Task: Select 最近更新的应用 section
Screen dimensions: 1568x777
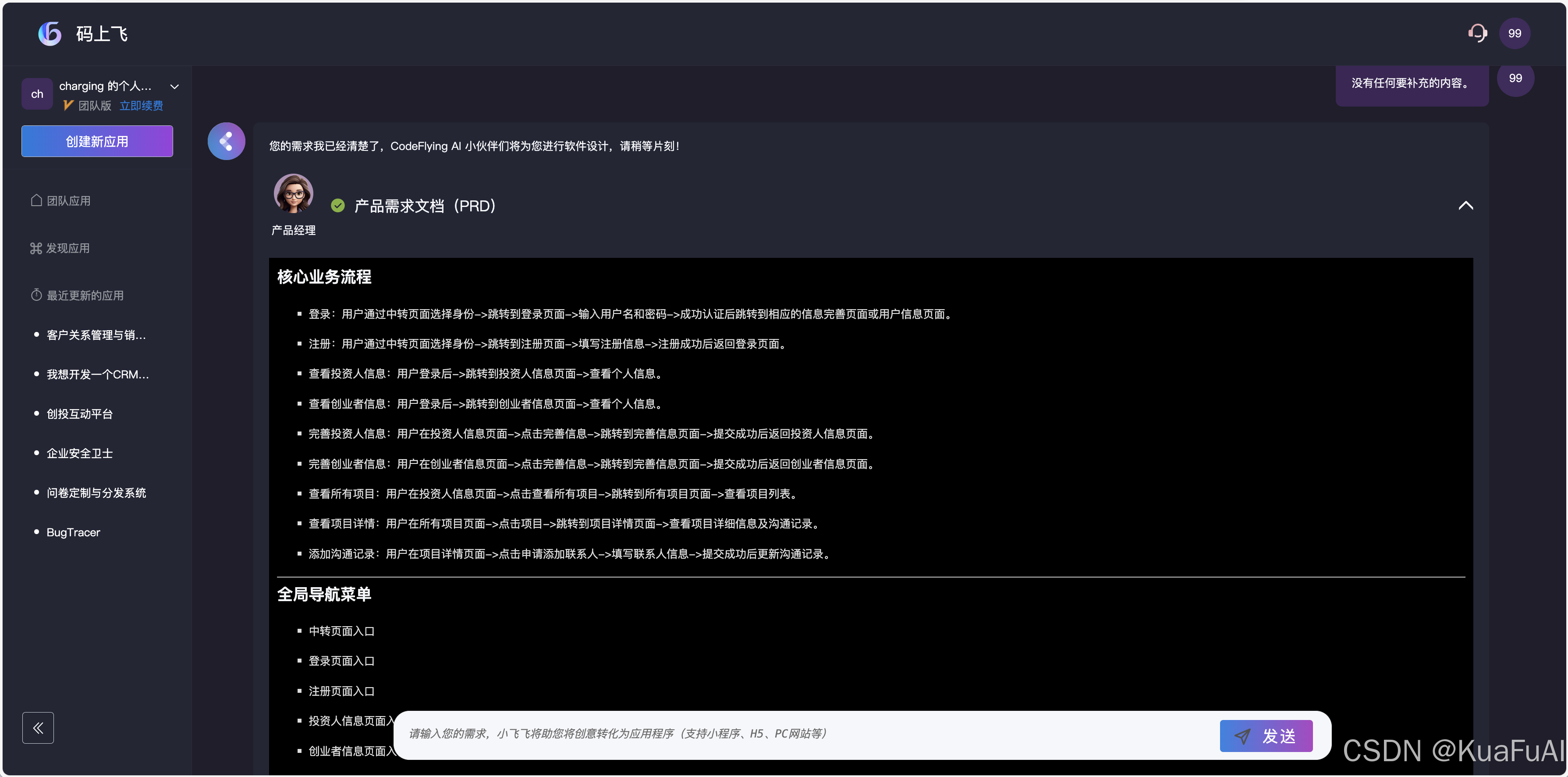Action: tap(85, 296)
